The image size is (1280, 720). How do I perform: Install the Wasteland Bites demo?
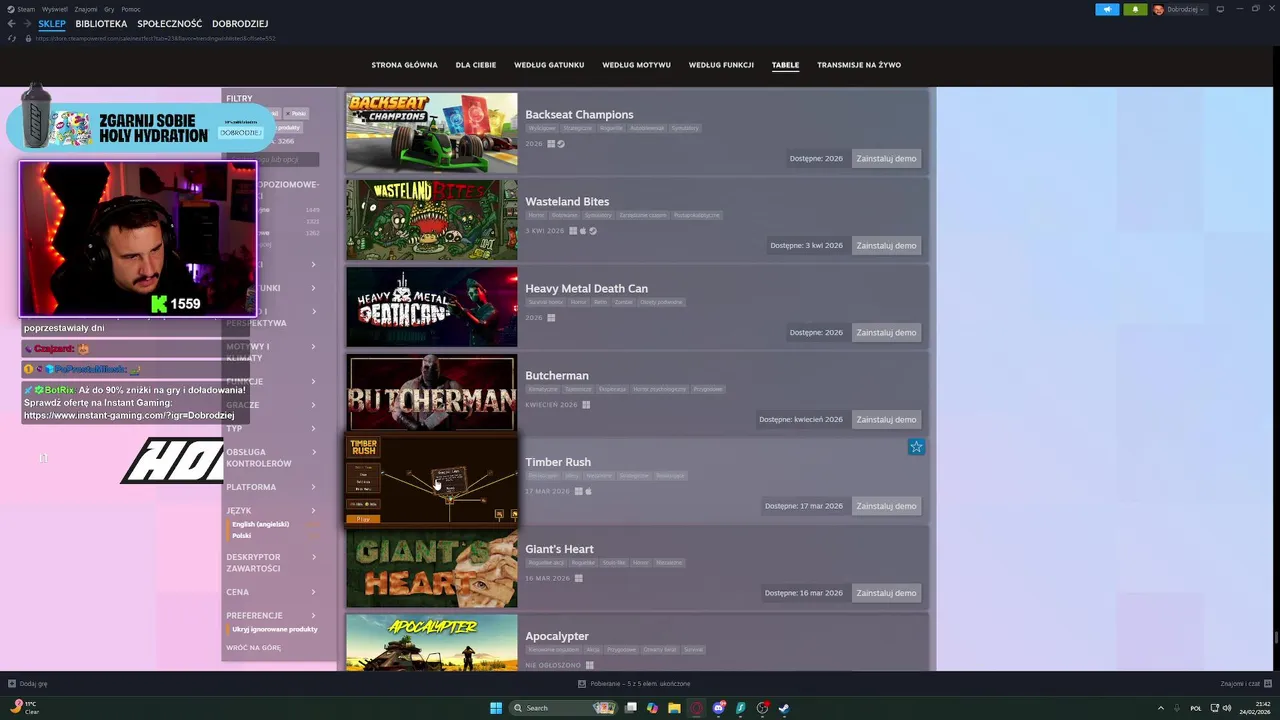886,245
